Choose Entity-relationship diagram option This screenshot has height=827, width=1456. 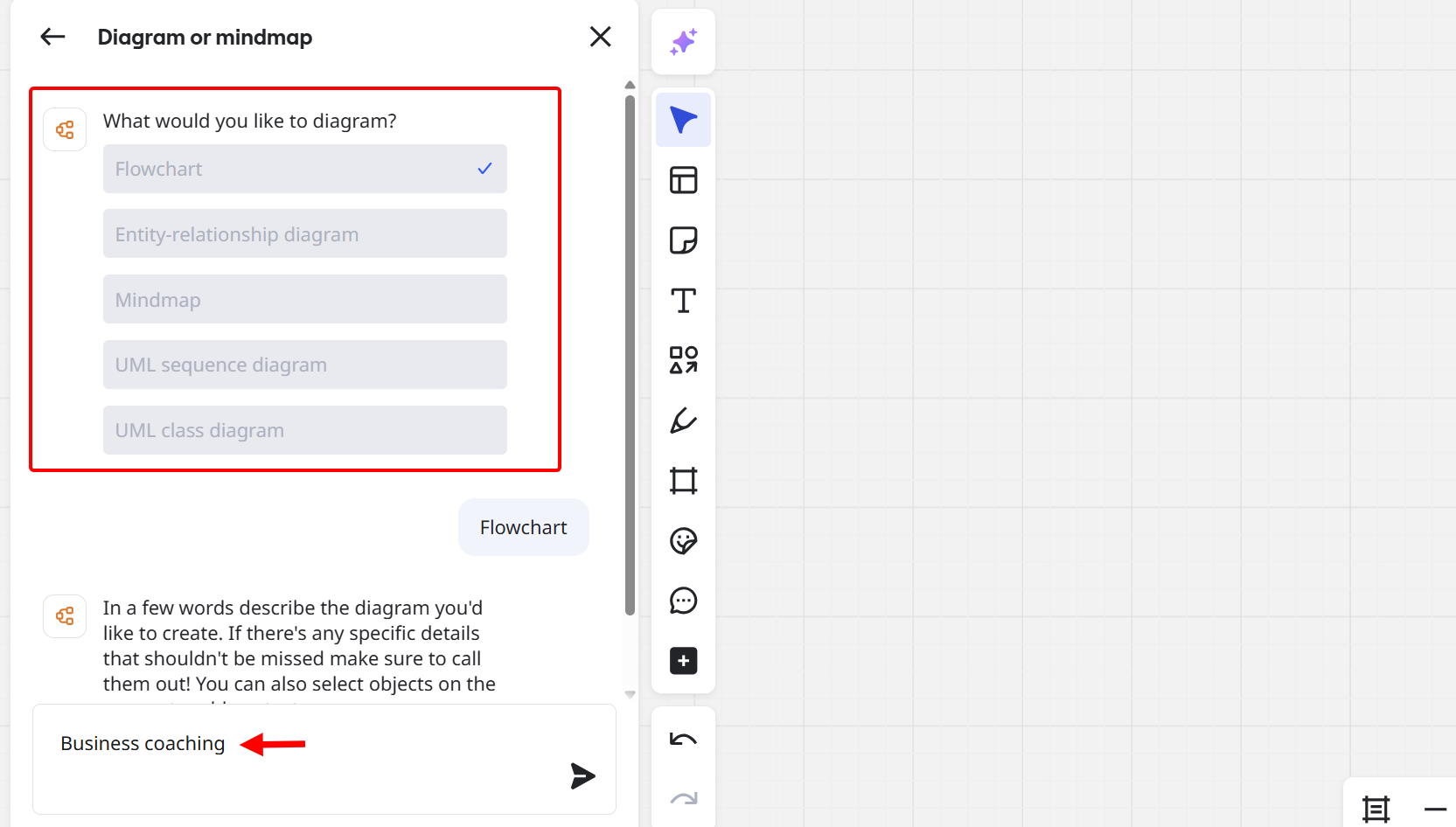coord(304,233)
